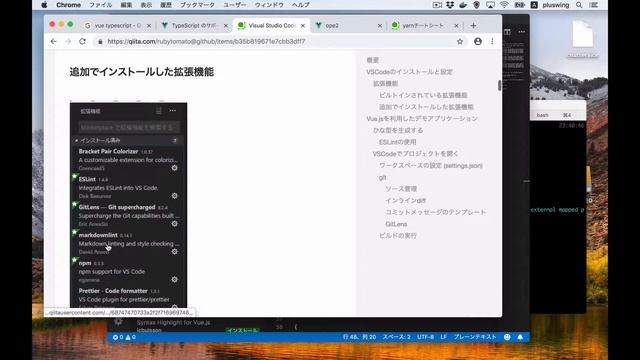Open the Chrome profile account icon
Screen dimensions: 640x360
478,41
